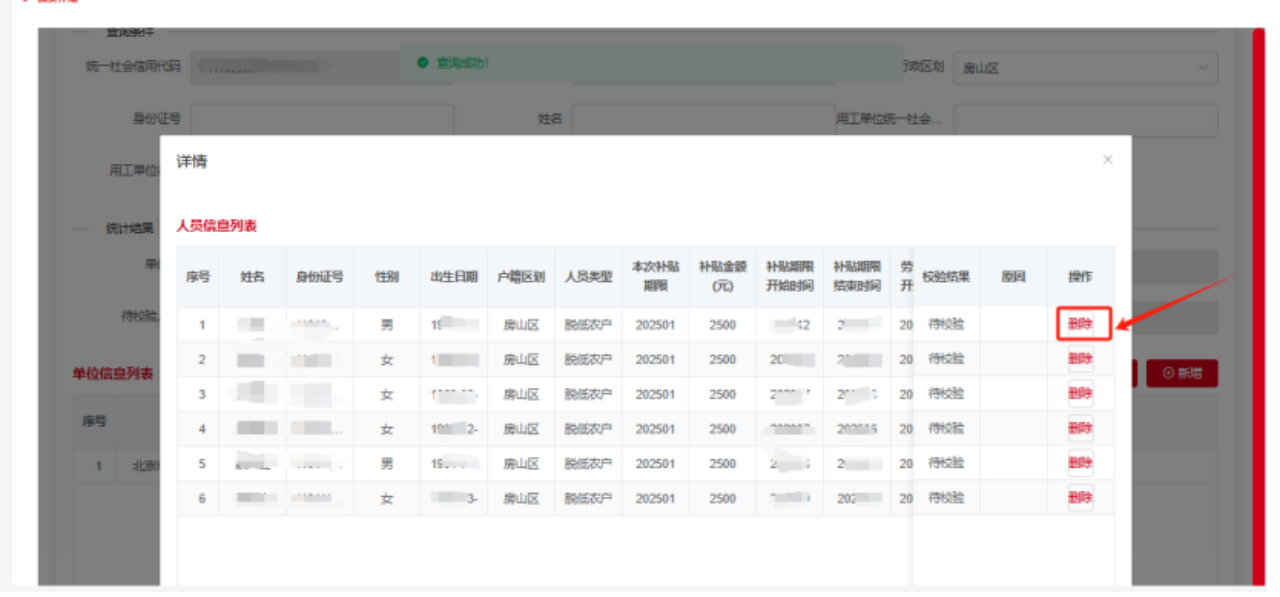Screen dimensions: 1280x597
Task: Click 删除 for row 3
Action: click(1080, 394)
